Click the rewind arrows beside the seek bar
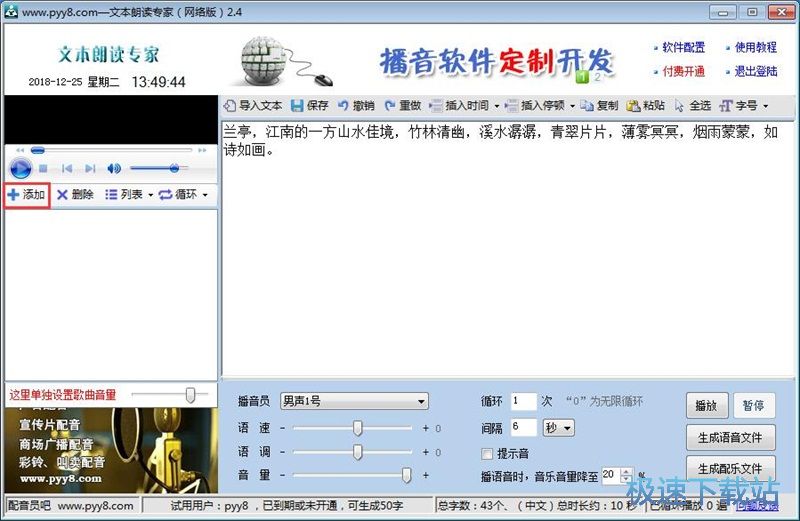This screenshot has height=521, width=800. [x=20, y=150]
